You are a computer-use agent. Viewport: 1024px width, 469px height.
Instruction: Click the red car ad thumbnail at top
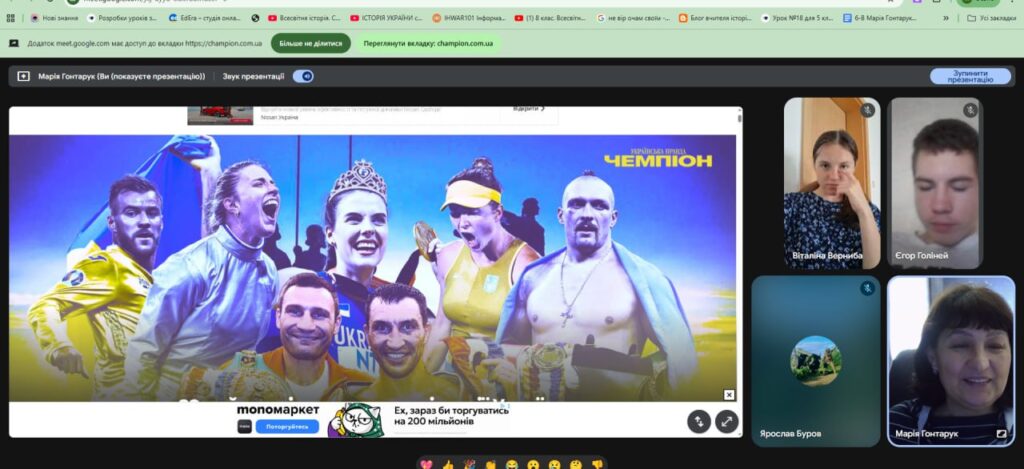tap(220, 115)
